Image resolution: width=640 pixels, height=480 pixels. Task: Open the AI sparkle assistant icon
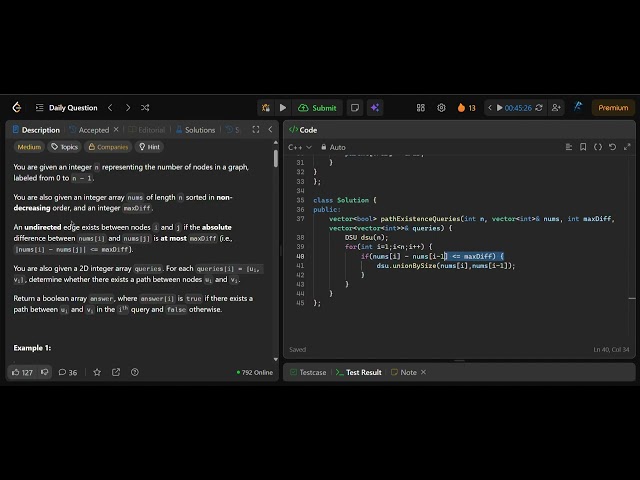tap(375, 108)
